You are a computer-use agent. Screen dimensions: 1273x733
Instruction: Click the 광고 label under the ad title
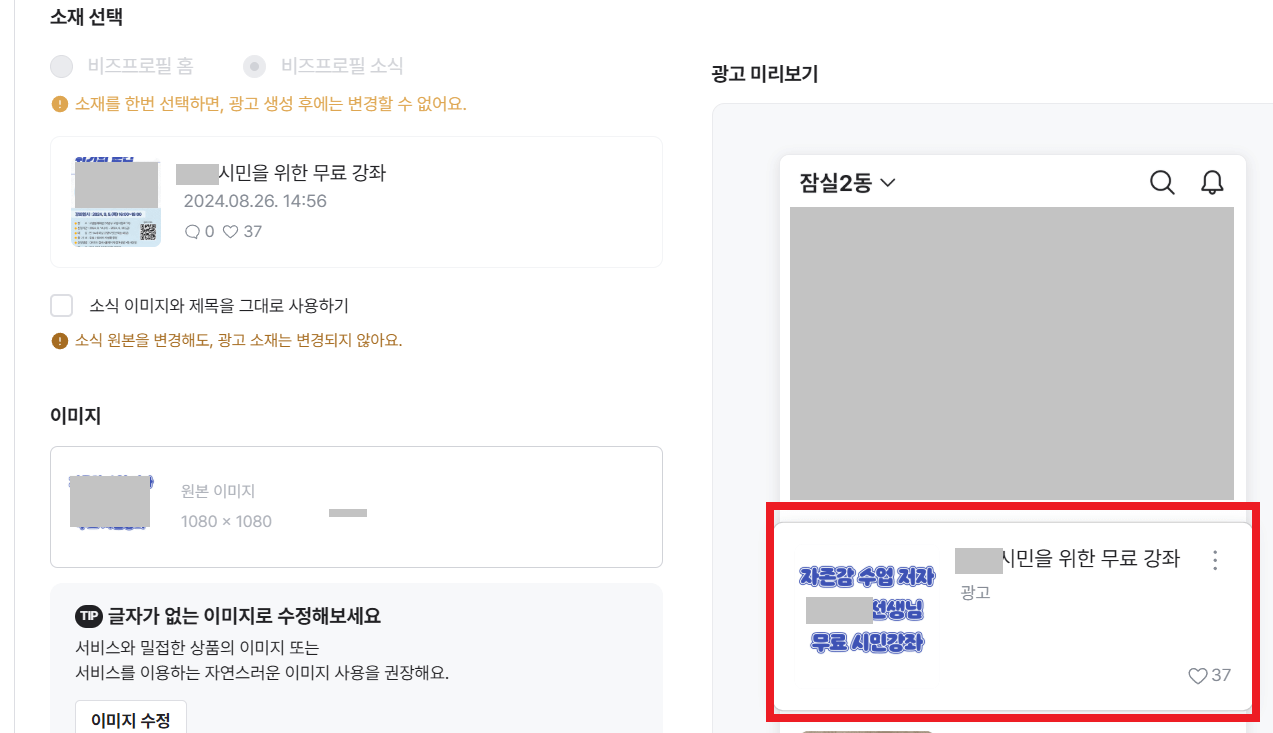pyautogui.click(x=976, y=592)
